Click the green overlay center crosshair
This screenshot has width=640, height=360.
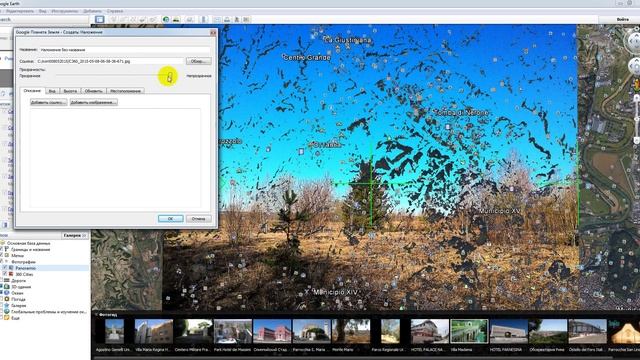pyautogui.click(x=371, y=183)
